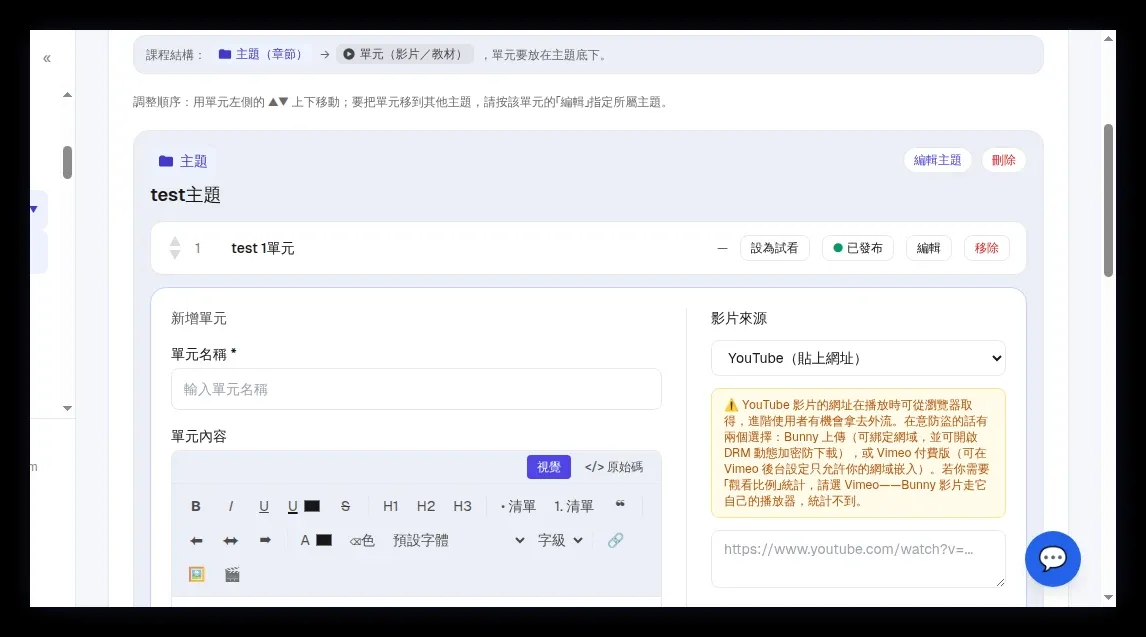This screenshot has height=637, width=1146.
Task: Insert a hyperlink using chain icon
Action: pos(615,541)
